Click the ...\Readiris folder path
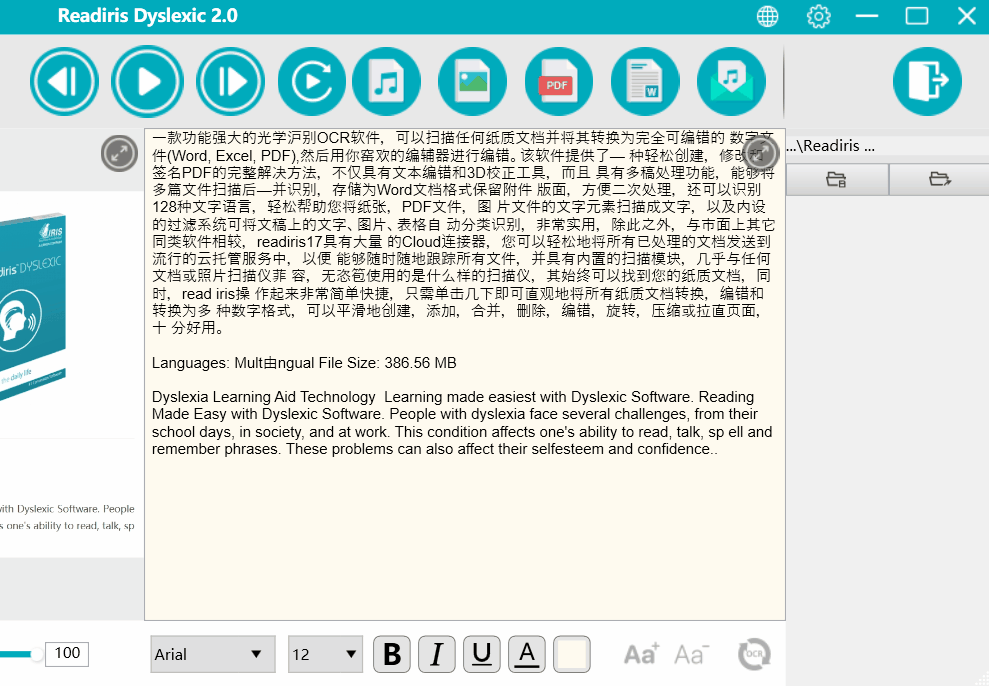 (830, 146)
